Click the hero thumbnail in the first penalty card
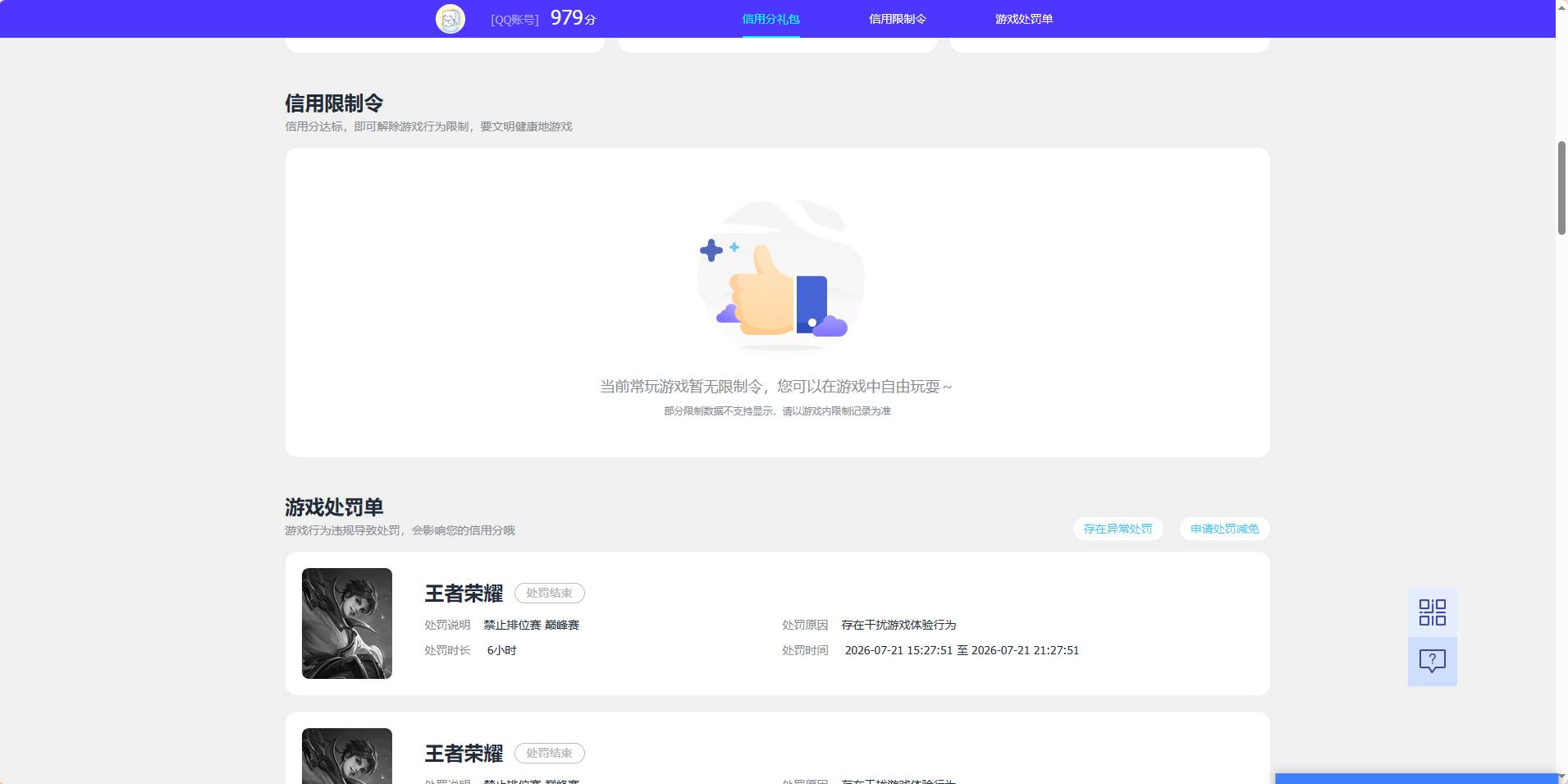The width and height of the screenshot is (1568, 784). (347, 623)
